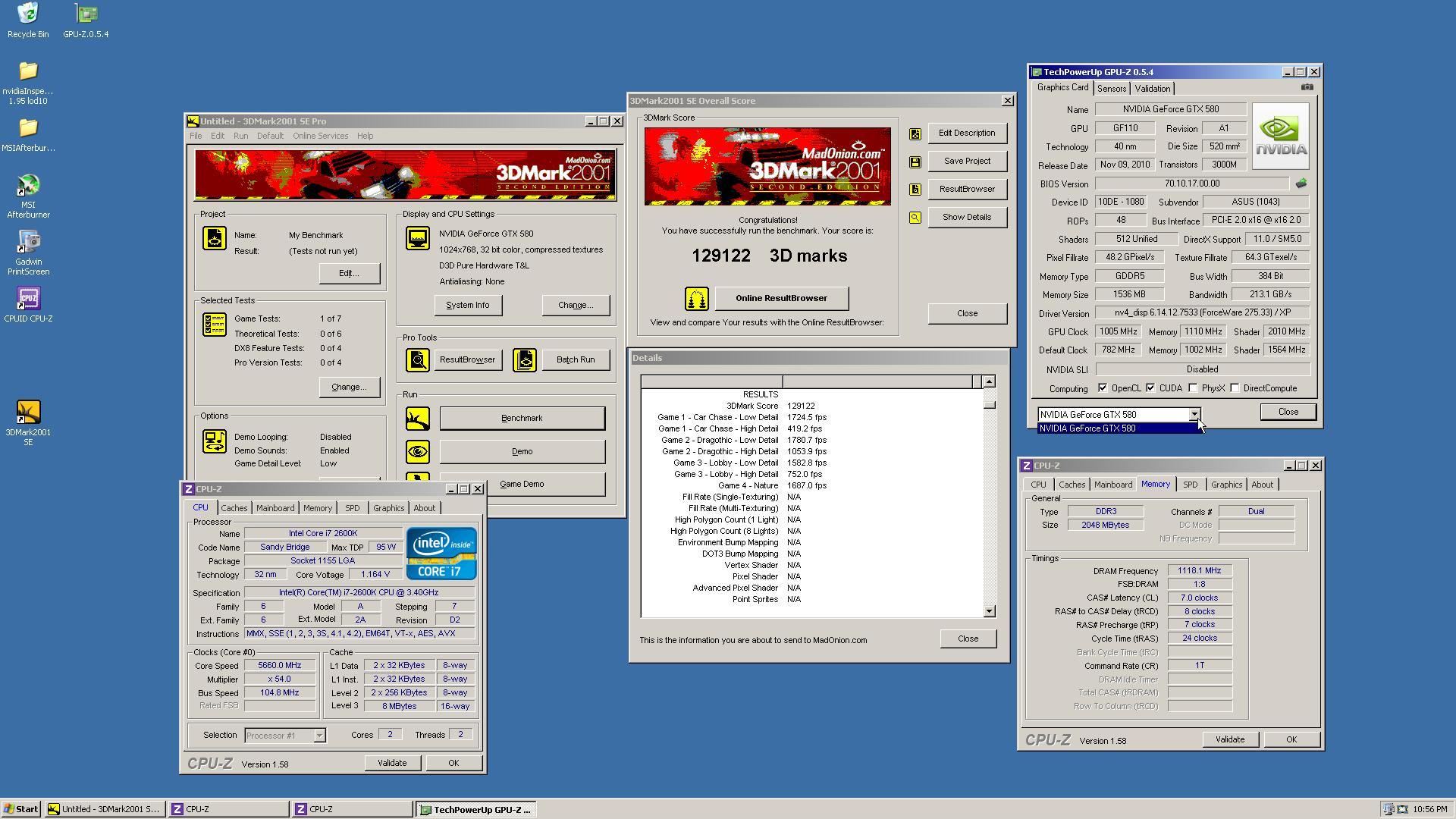Screen dimensions: 1456x819
Task: Click the Online ResultBrowser yellow icon
Action: coord(696,298)
